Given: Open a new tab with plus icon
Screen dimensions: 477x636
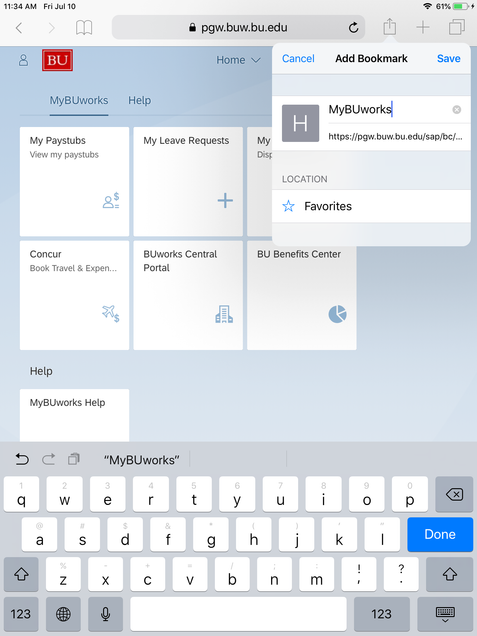Looking at the screenshot, I should click(x=423, y=28).
